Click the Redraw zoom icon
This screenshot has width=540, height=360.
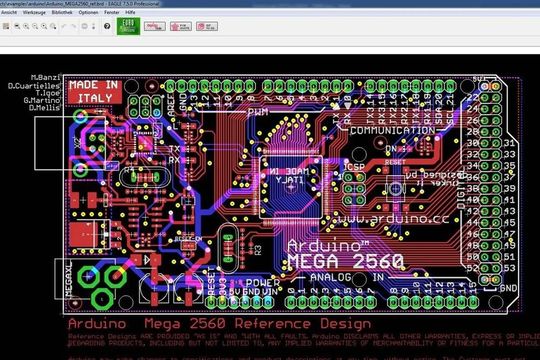(x=44, y=26)
